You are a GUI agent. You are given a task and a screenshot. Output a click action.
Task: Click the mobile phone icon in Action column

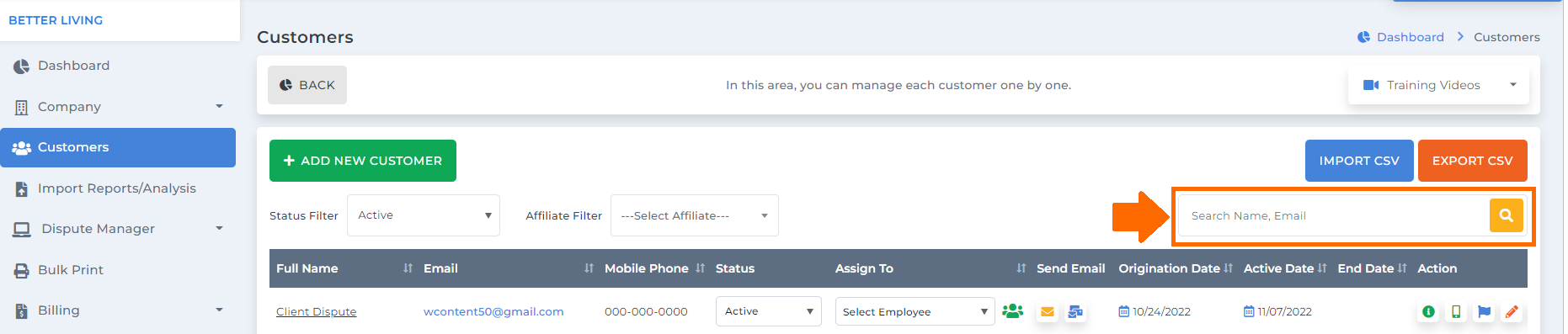tap(1456, 311)
